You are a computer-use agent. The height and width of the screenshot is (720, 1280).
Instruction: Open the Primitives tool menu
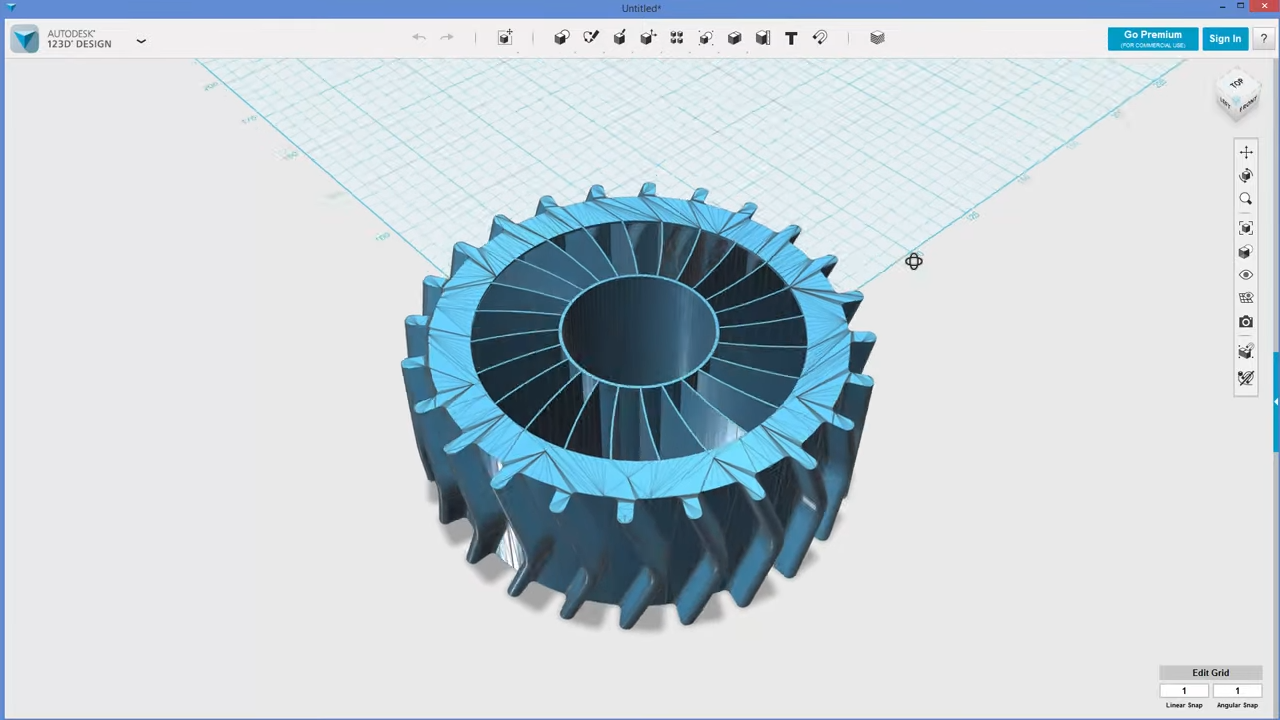tap(561, 38)
